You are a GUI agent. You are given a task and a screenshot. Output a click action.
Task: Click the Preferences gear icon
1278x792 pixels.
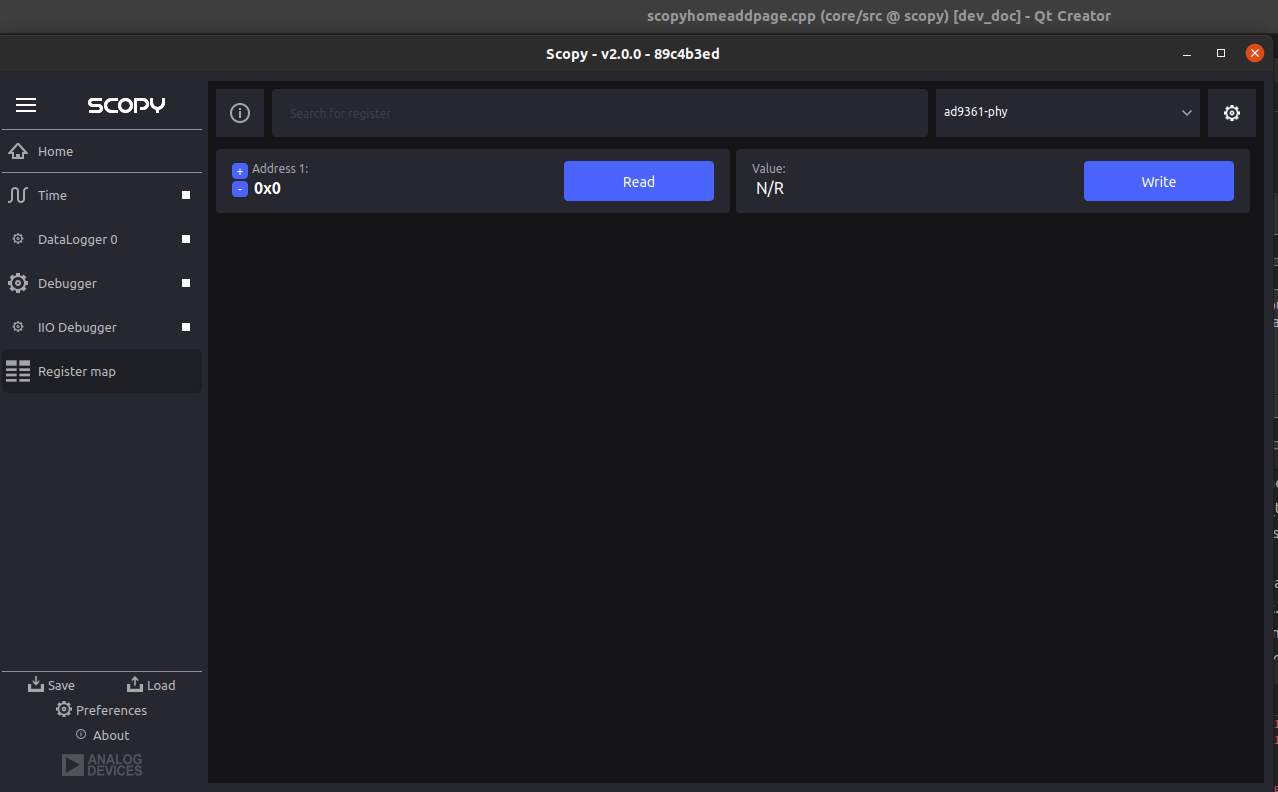pos(64,709)
